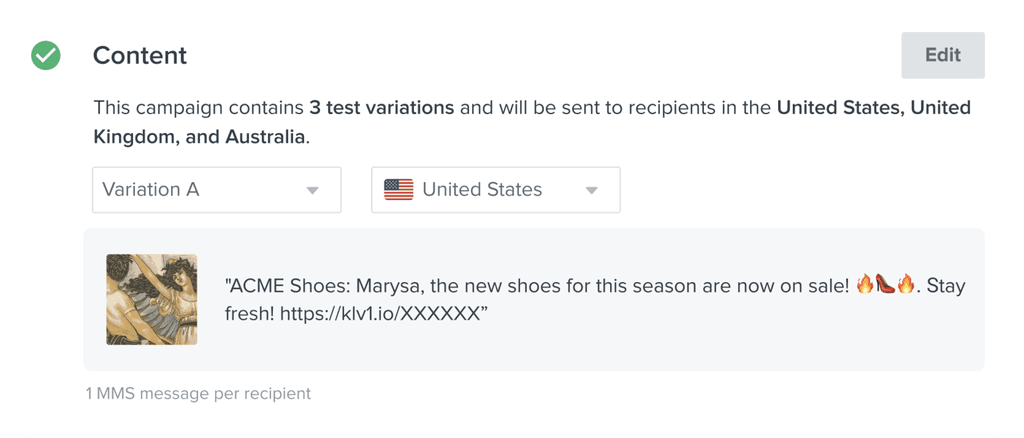Click the Kingdom, and Australia bold text
Screen dimensions: 1024x438
pyautogui.click(x=199, y=138)
